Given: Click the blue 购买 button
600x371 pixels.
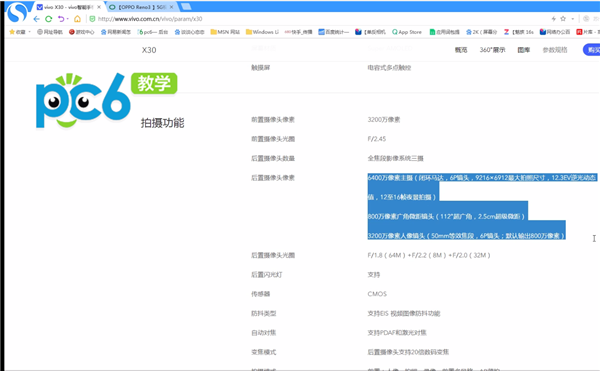Looking at the screenshot, I should tap(592, 50).
